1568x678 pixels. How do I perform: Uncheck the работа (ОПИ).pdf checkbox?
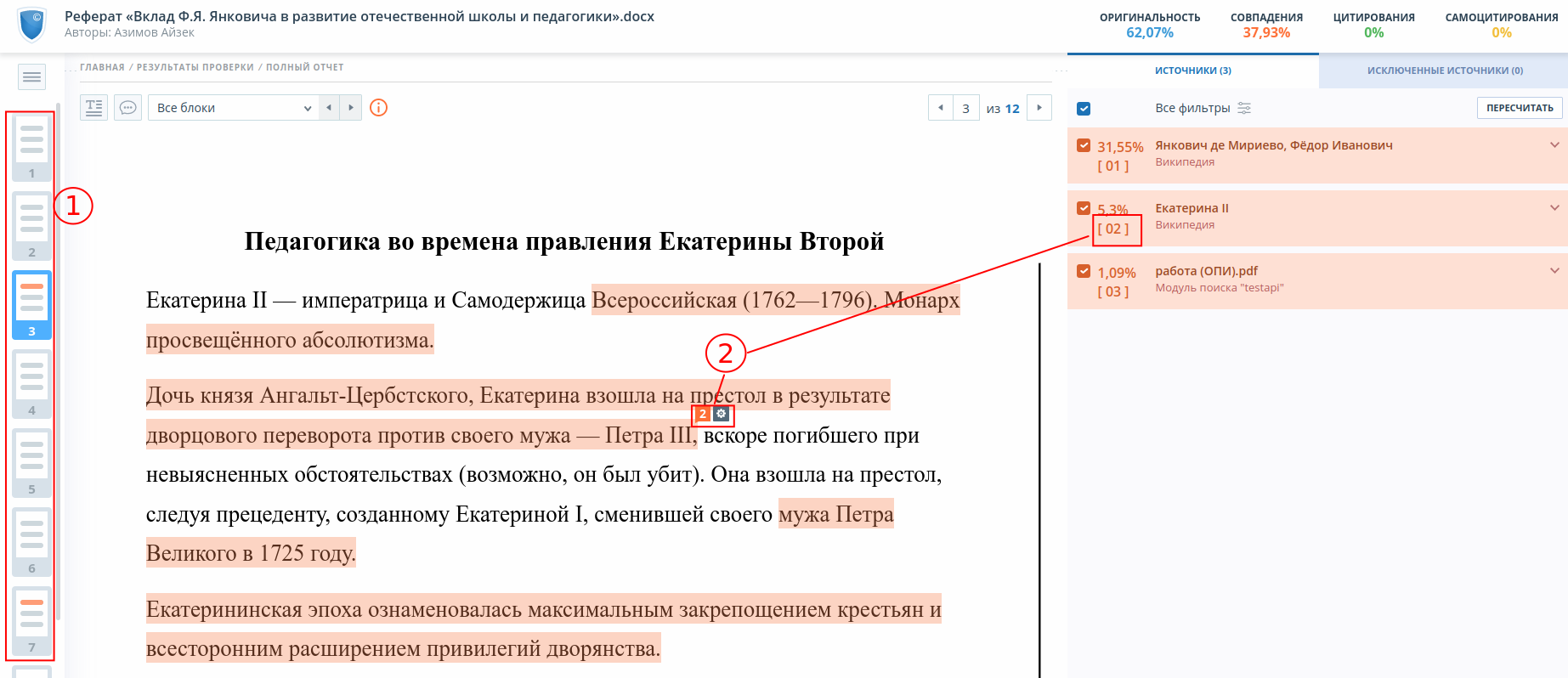pos(1084,271)
